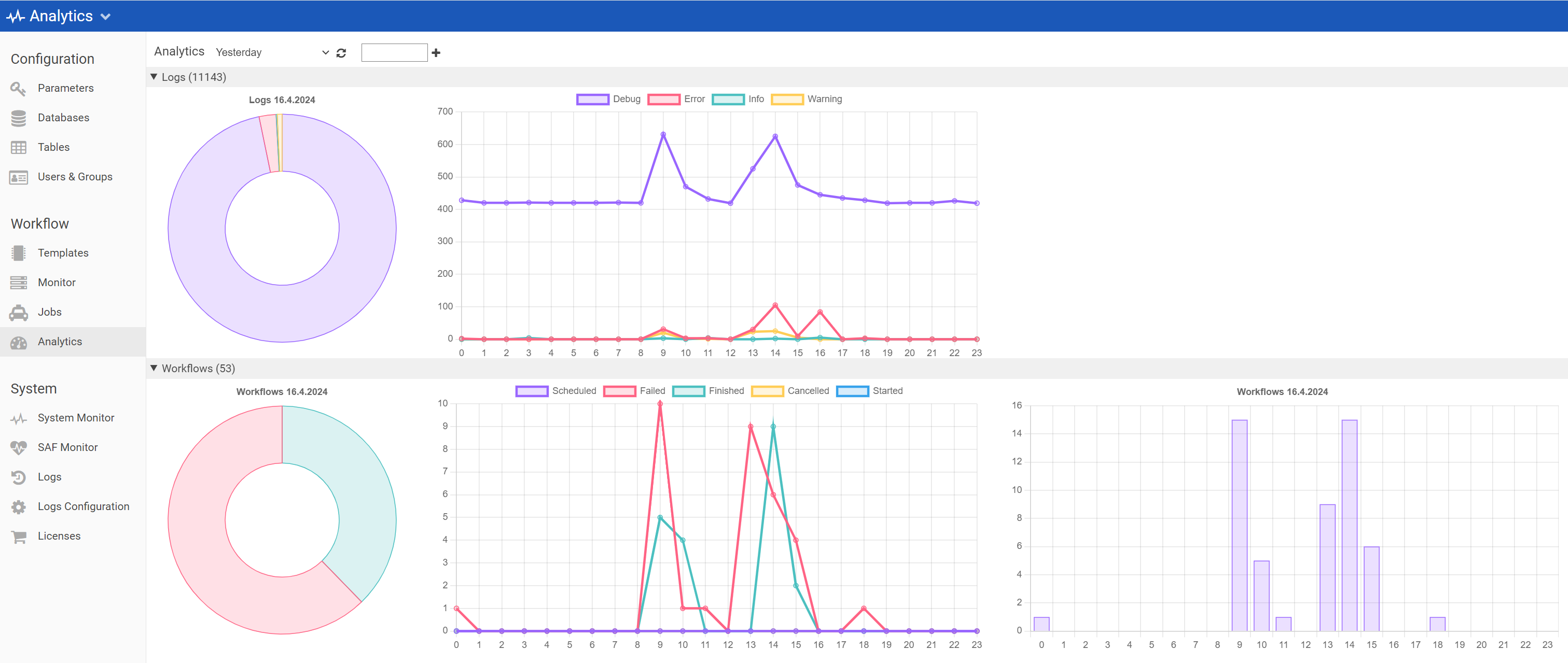Viewport: 1568px width, 663px height.
Task: Click the Jobs car icon
Action: pos(18,313)
